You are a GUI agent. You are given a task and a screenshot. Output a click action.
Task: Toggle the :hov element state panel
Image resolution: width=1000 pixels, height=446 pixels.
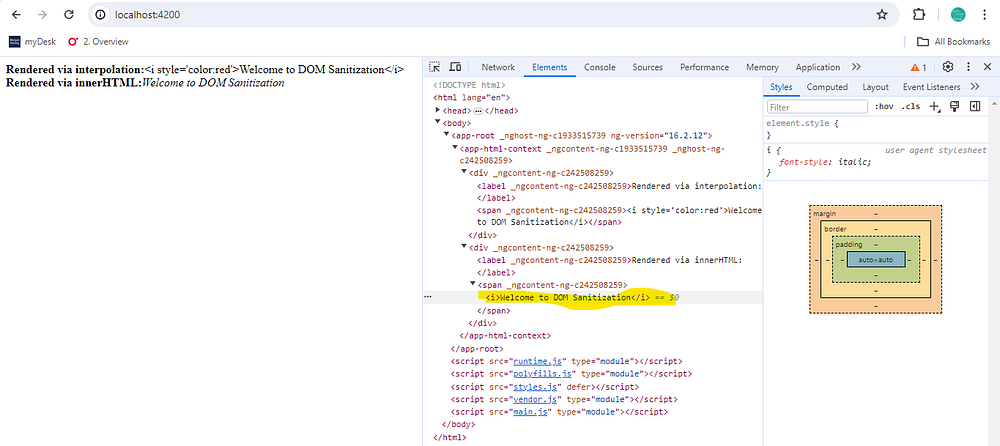point(883,107)
